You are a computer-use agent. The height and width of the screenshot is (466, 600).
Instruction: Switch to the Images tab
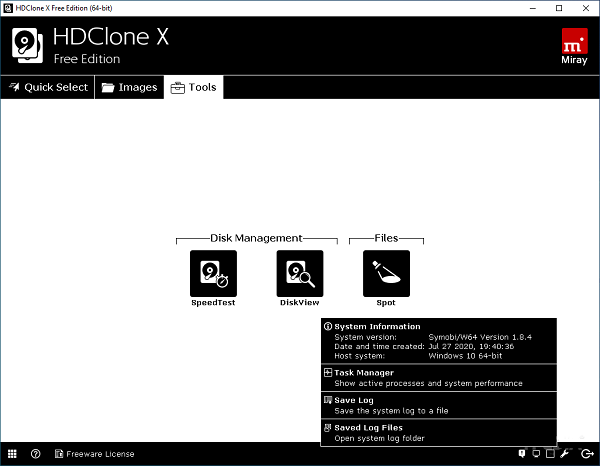coord(129,87)
